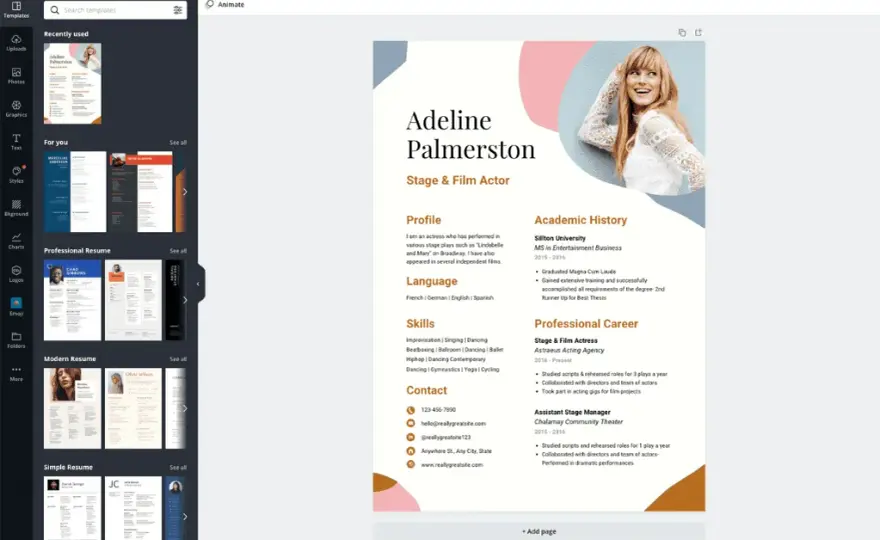Open the Charts panel
This screenshot has height=540, width=880.
point(16,241)
